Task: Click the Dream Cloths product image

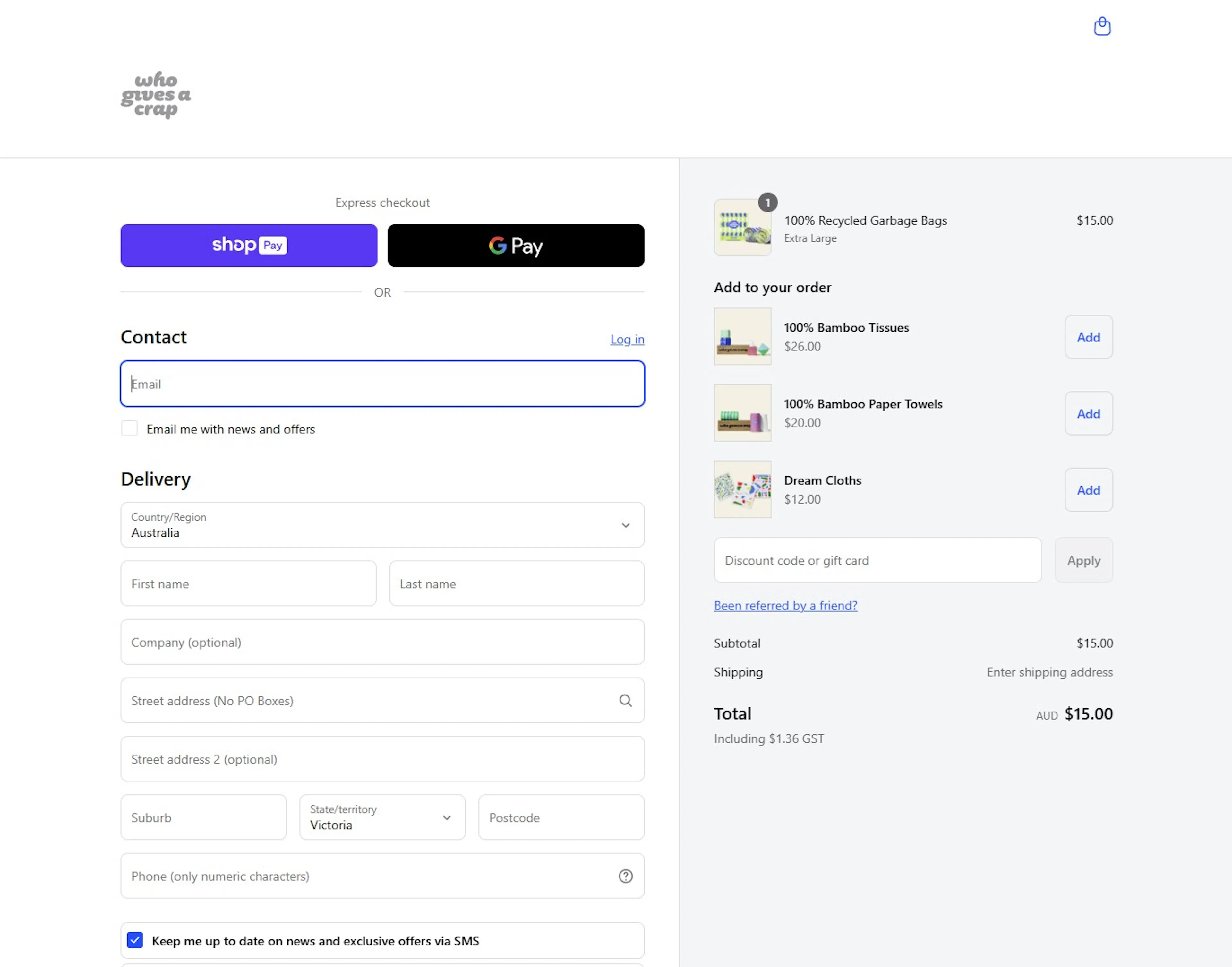Action: [x=742, y=489]
